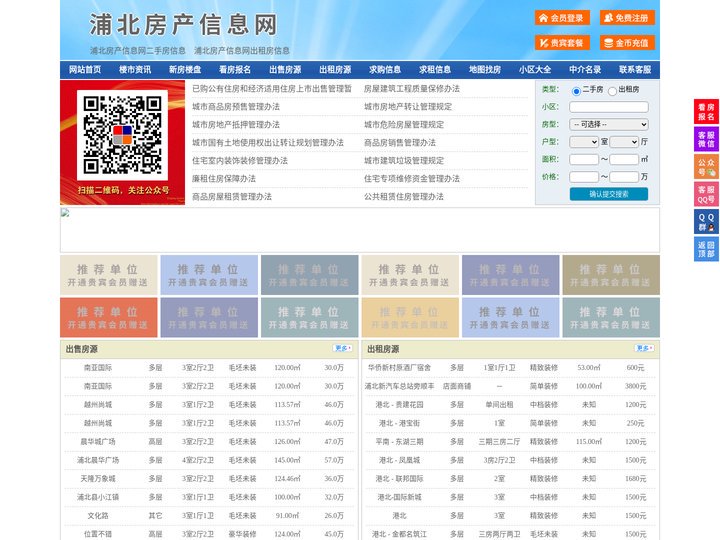Open the 港北 - 凤凰城 rental listing
Image resolution: width=720 pixels, height=540 pixels.
(399, 460)
